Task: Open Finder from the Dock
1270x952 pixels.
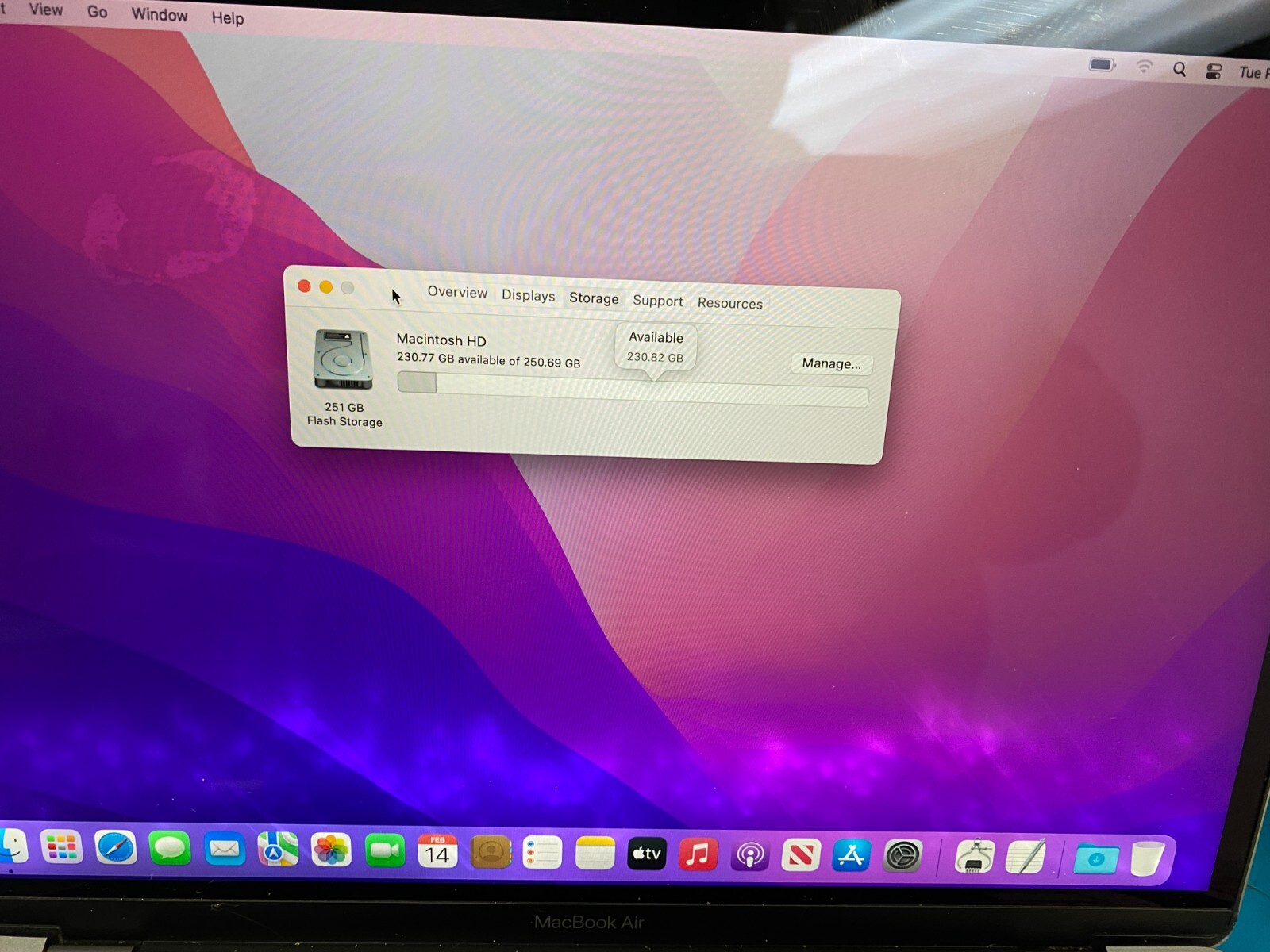Action: point(13,847)
